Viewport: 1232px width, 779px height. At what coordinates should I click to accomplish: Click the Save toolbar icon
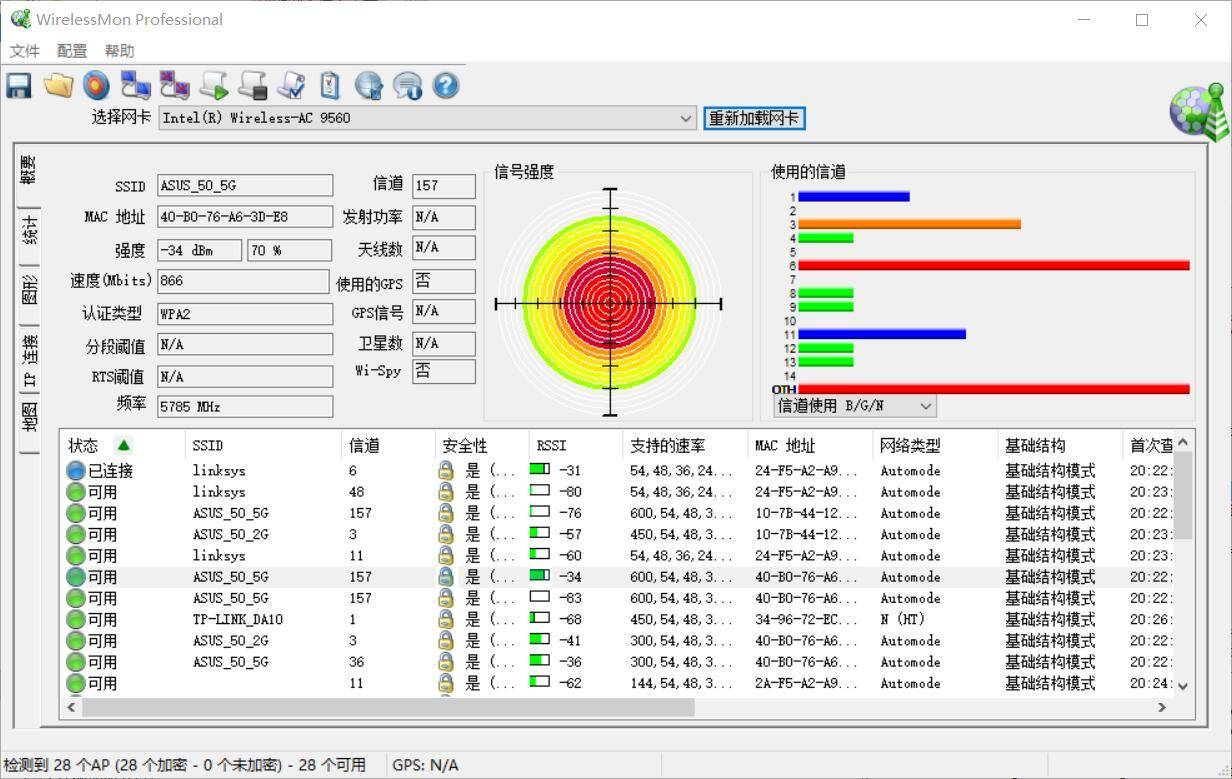point(18,86)
